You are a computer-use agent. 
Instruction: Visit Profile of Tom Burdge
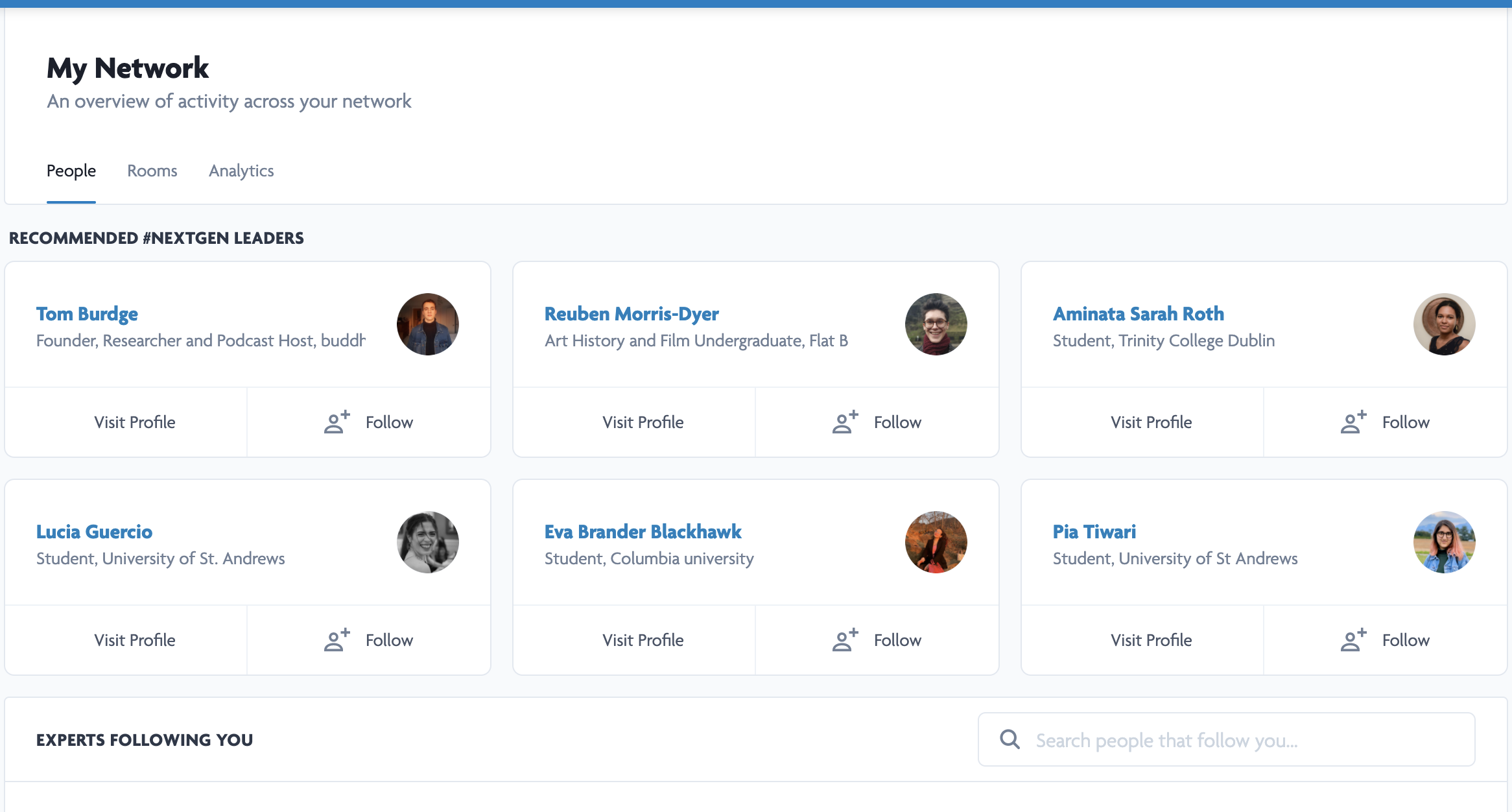click(134, 422)
